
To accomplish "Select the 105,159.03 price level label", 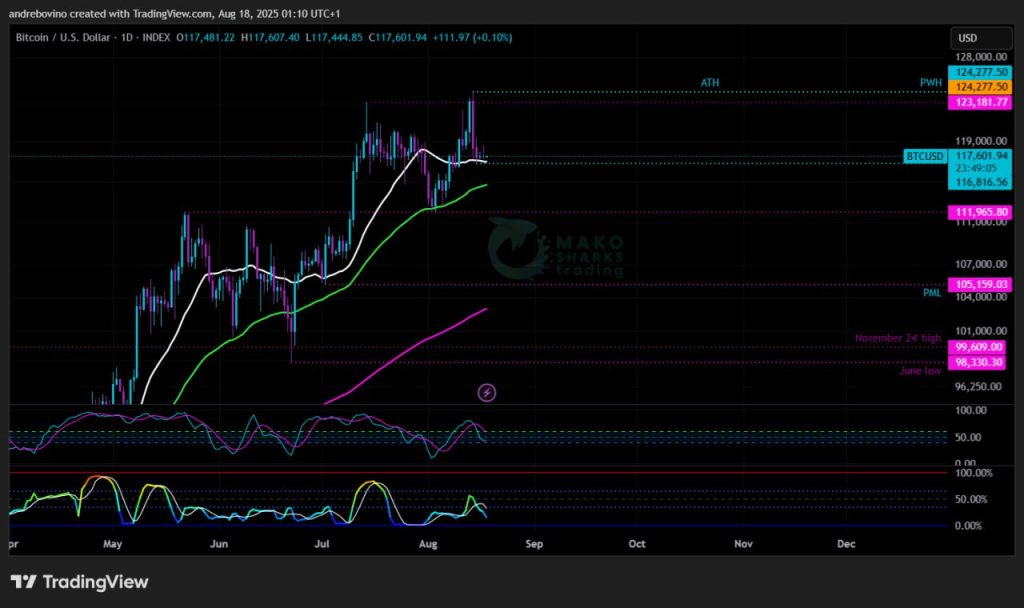I will pos(981,285).
